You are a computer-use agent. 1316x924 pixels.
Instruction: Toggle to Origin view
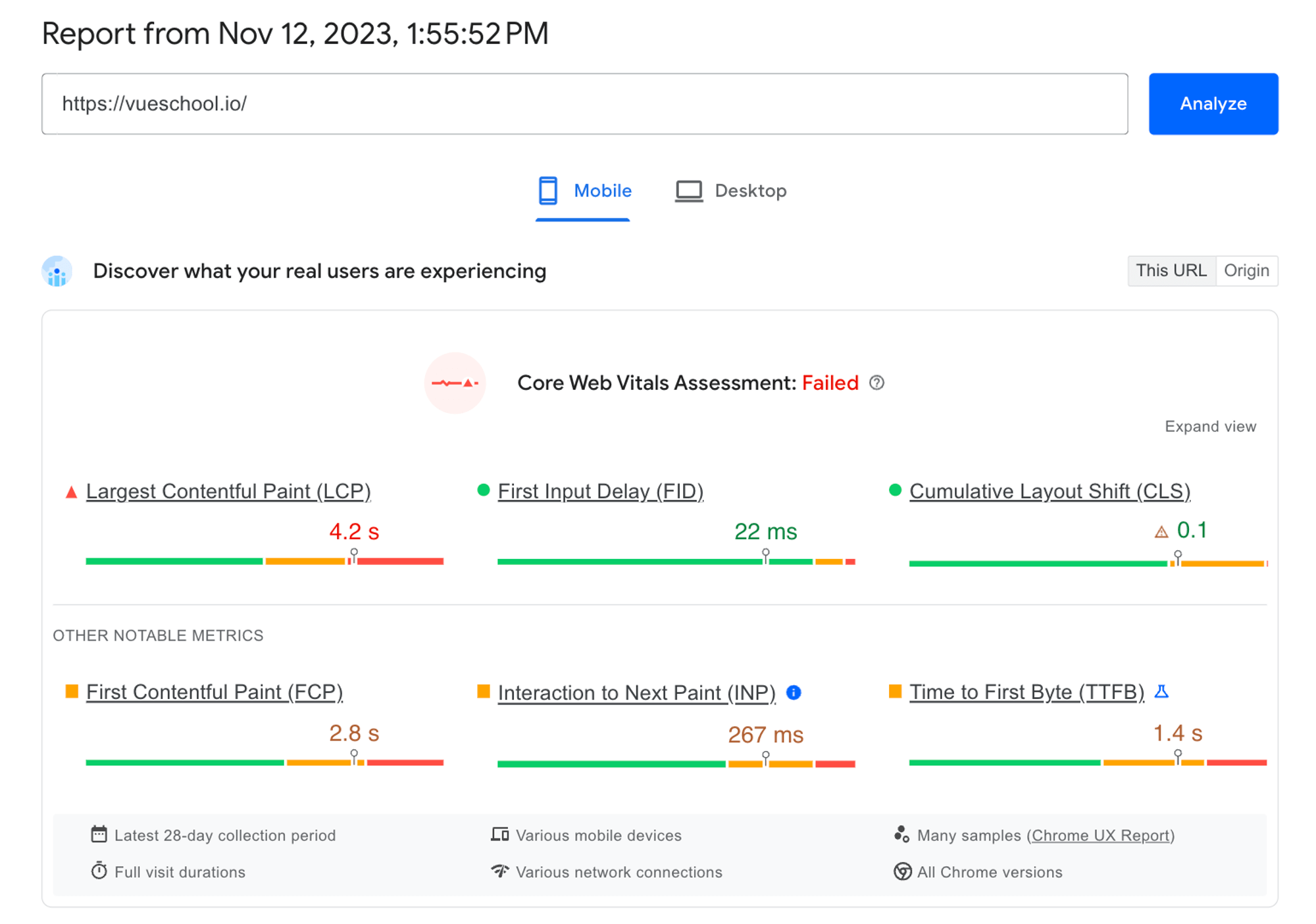click(1248, 270)
